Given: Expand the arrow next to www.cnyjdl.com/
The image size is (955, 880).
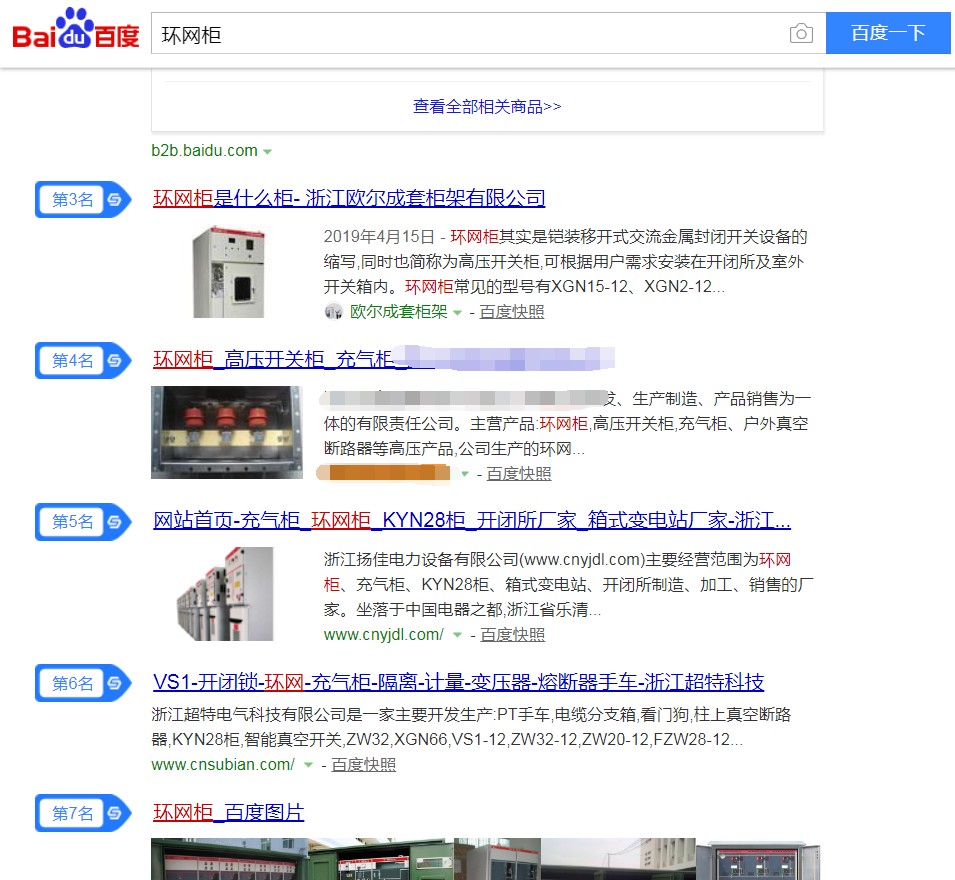Looking at the screenshot, I should pos(457,636).
